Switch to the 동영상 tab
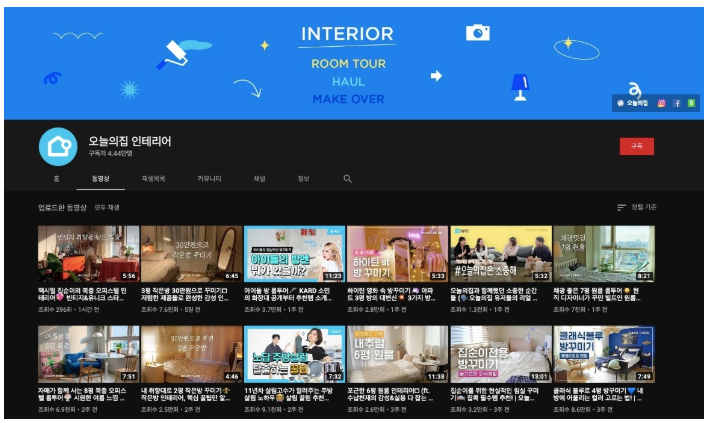Screen dimensions: 707x422 coord(101,179)
